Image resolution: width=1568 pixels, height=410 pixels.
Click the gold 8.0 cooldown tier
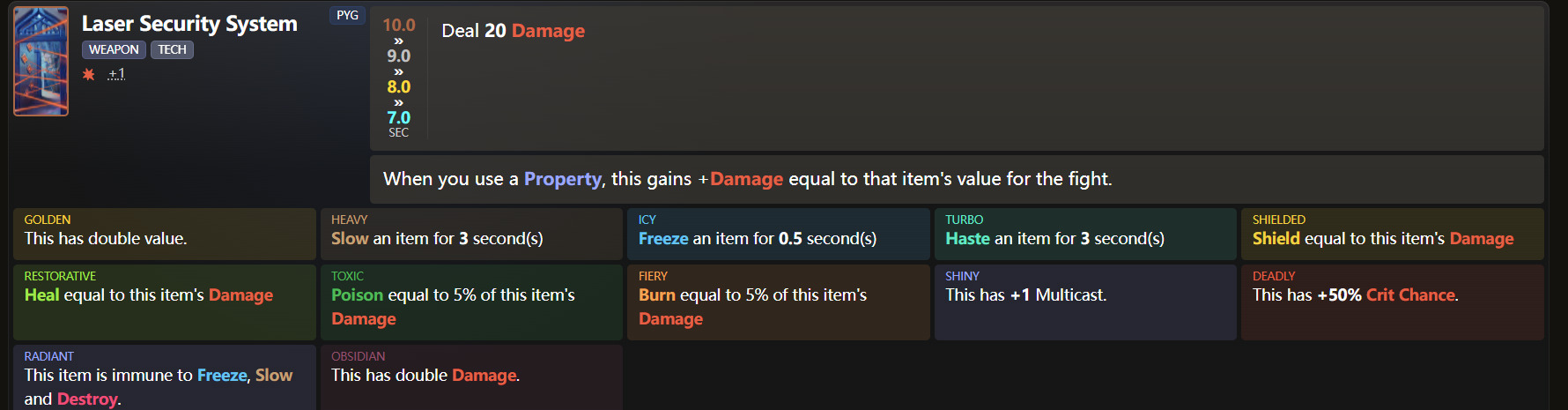398,86
